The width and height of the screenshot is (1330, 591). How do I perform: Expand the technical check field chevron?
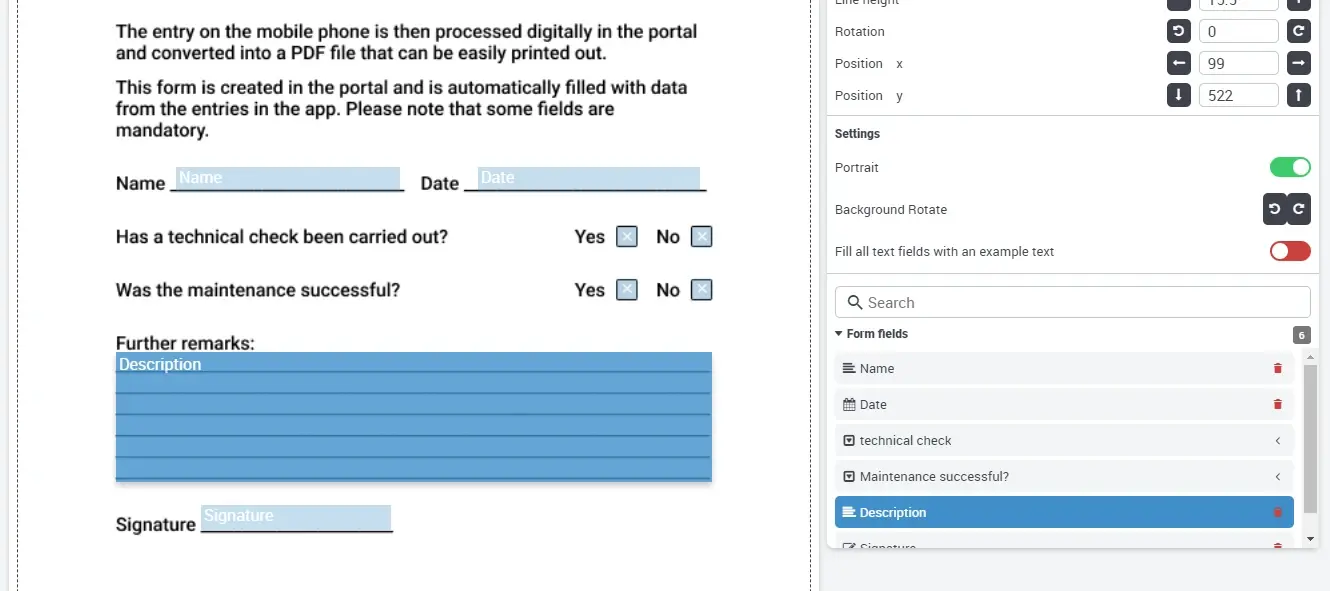(x=1277, y=440)
